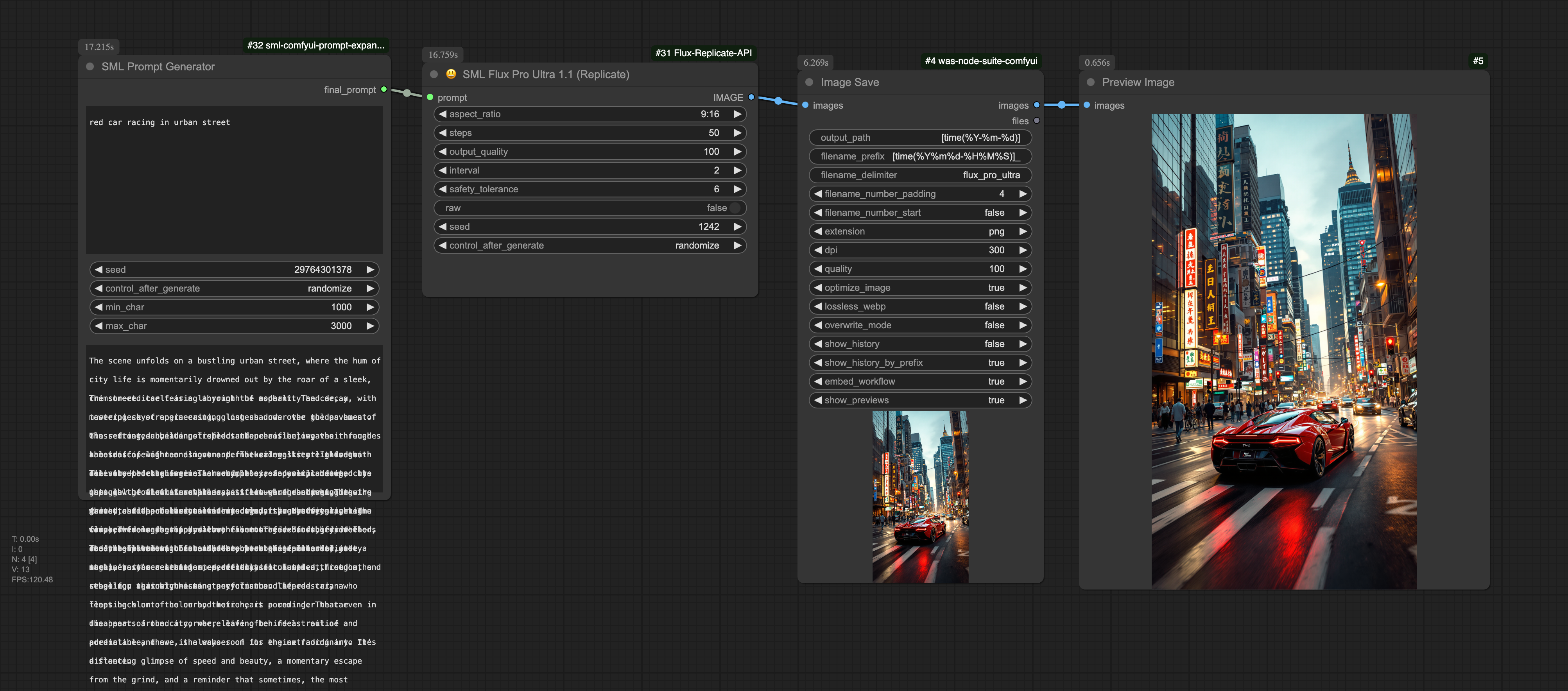Viewport: 1568px width, 691px height.
Task: Click the final_prompt output connector
Action: point(383,90)
